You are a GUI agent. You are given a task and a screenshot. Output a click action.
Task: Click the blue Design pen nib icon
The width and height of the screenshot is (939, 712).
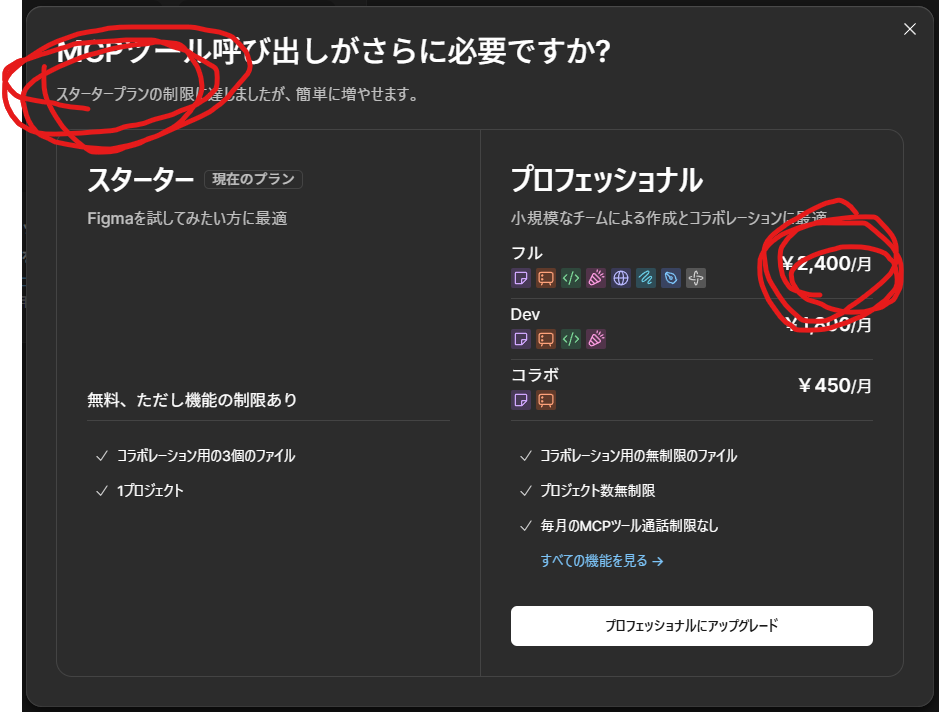(x=671, y=278)
